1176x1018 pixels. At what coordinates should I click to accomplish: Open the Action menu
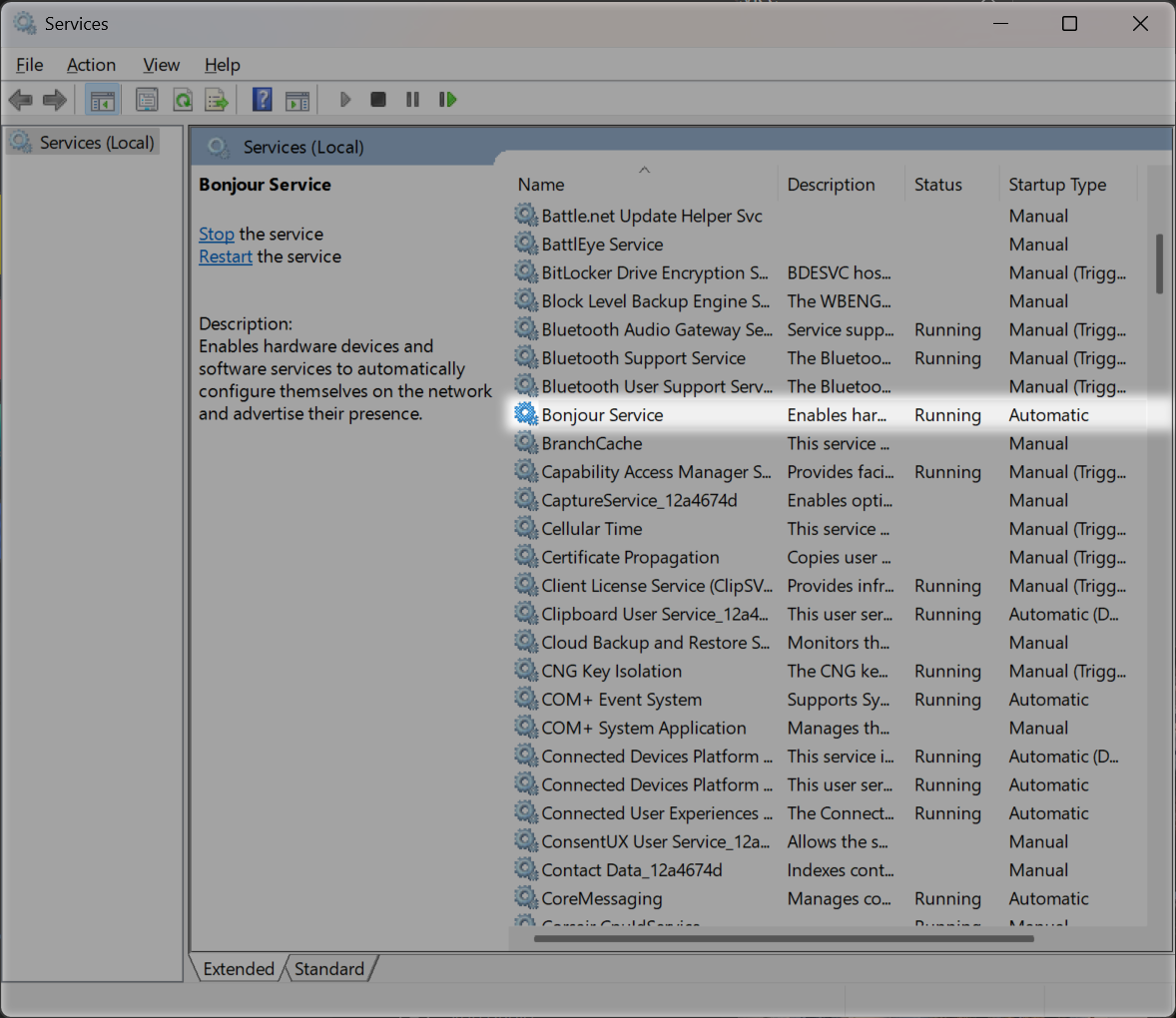coord(91,65)
